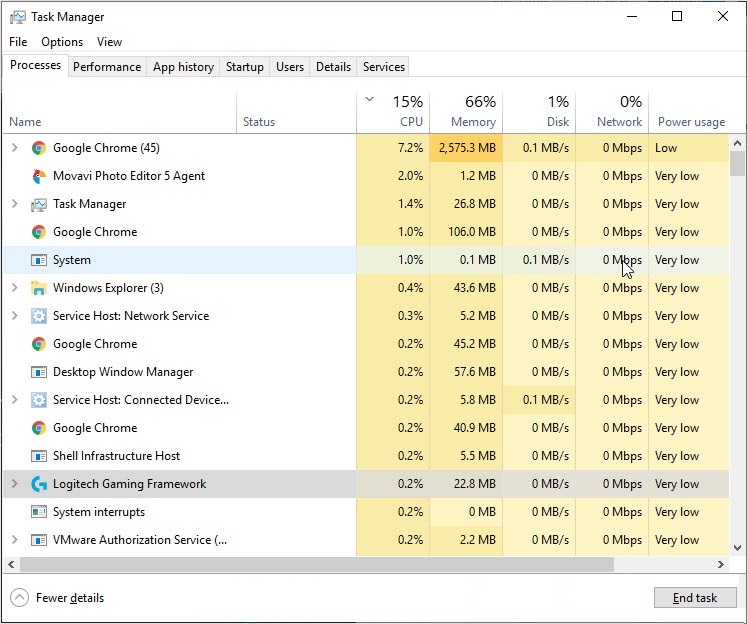Sort by the Memory column header
748x624 pixels.
click(466, 112)
